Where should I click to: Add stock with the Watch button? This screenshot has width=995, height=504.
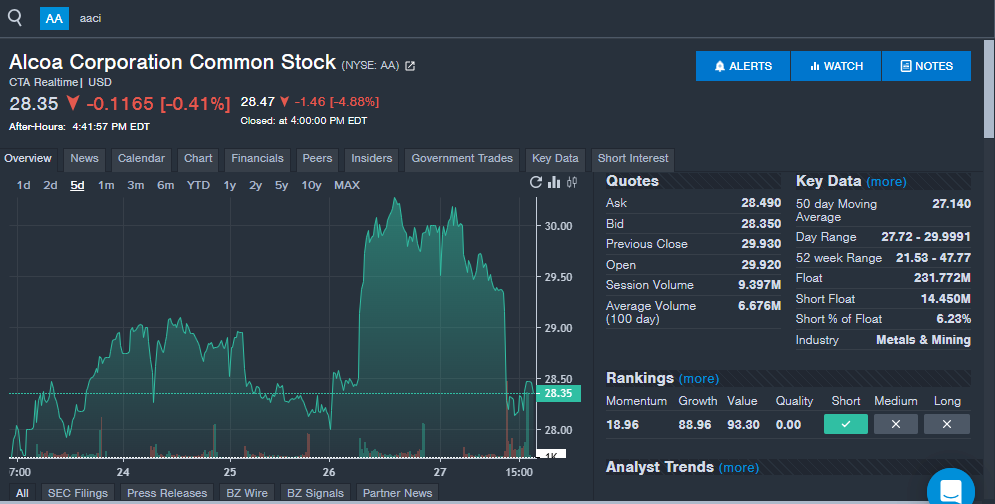[x=836, y=66]
